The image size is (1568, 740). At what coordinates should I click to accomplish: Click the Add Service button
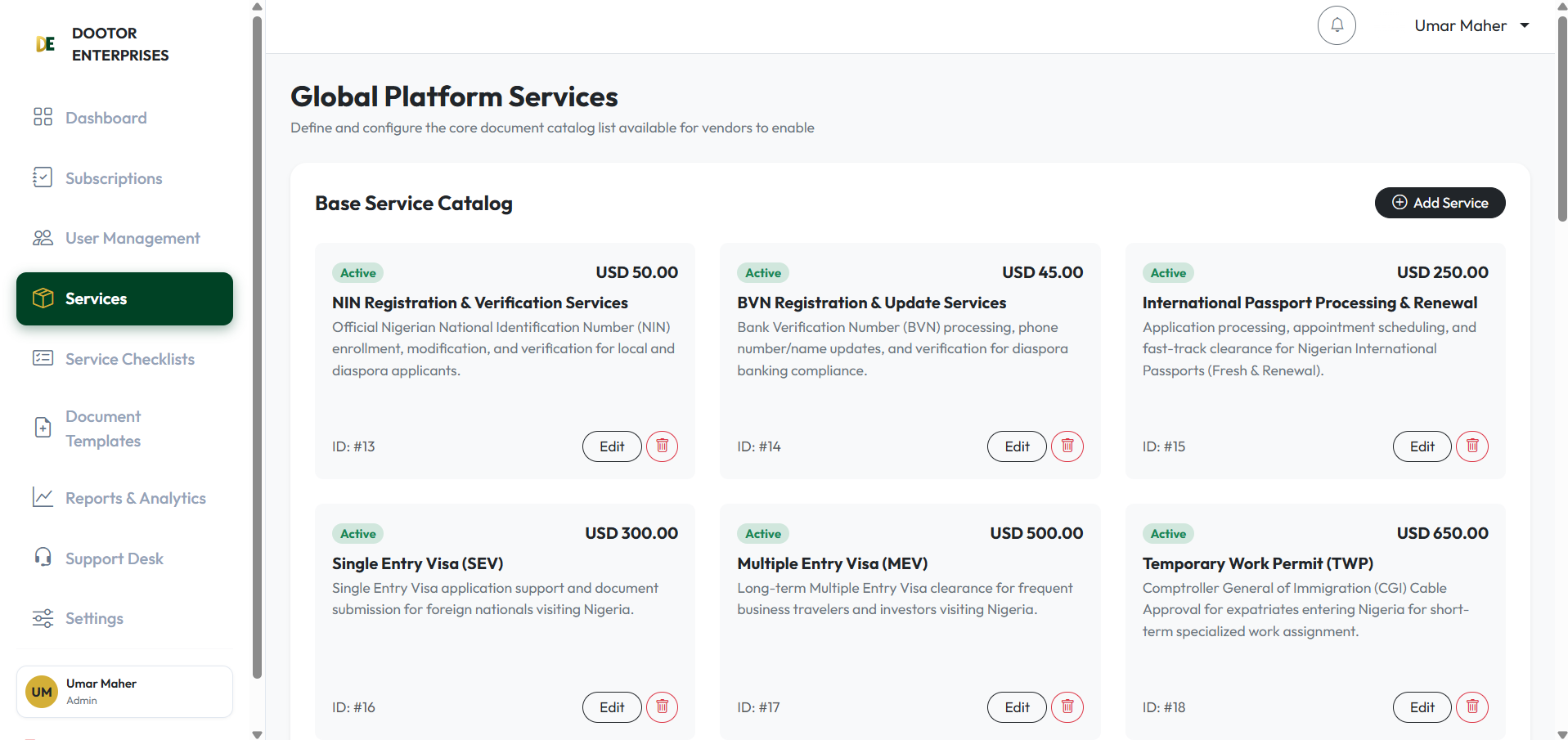(x=1440, y=203)
